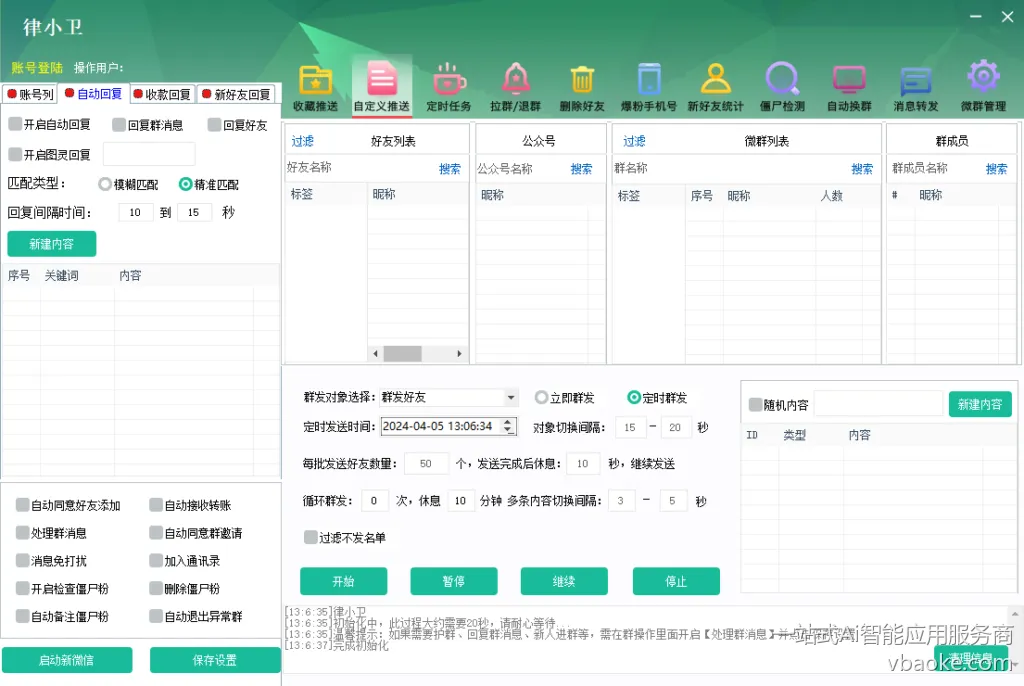Toggle the 过滤不发名单 checkbox

[311, 537]
